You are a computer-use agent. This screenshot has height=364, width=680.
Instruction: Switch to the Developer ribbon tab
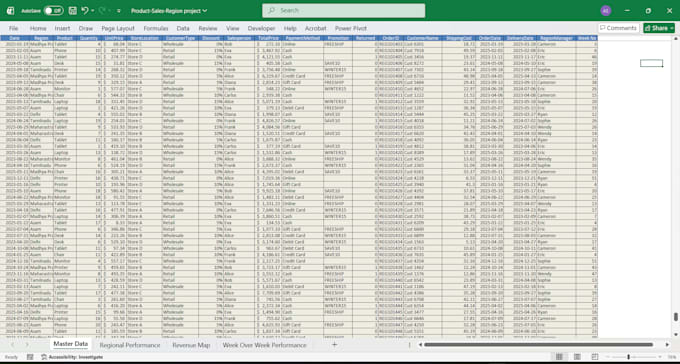click(x=262, y=28)
